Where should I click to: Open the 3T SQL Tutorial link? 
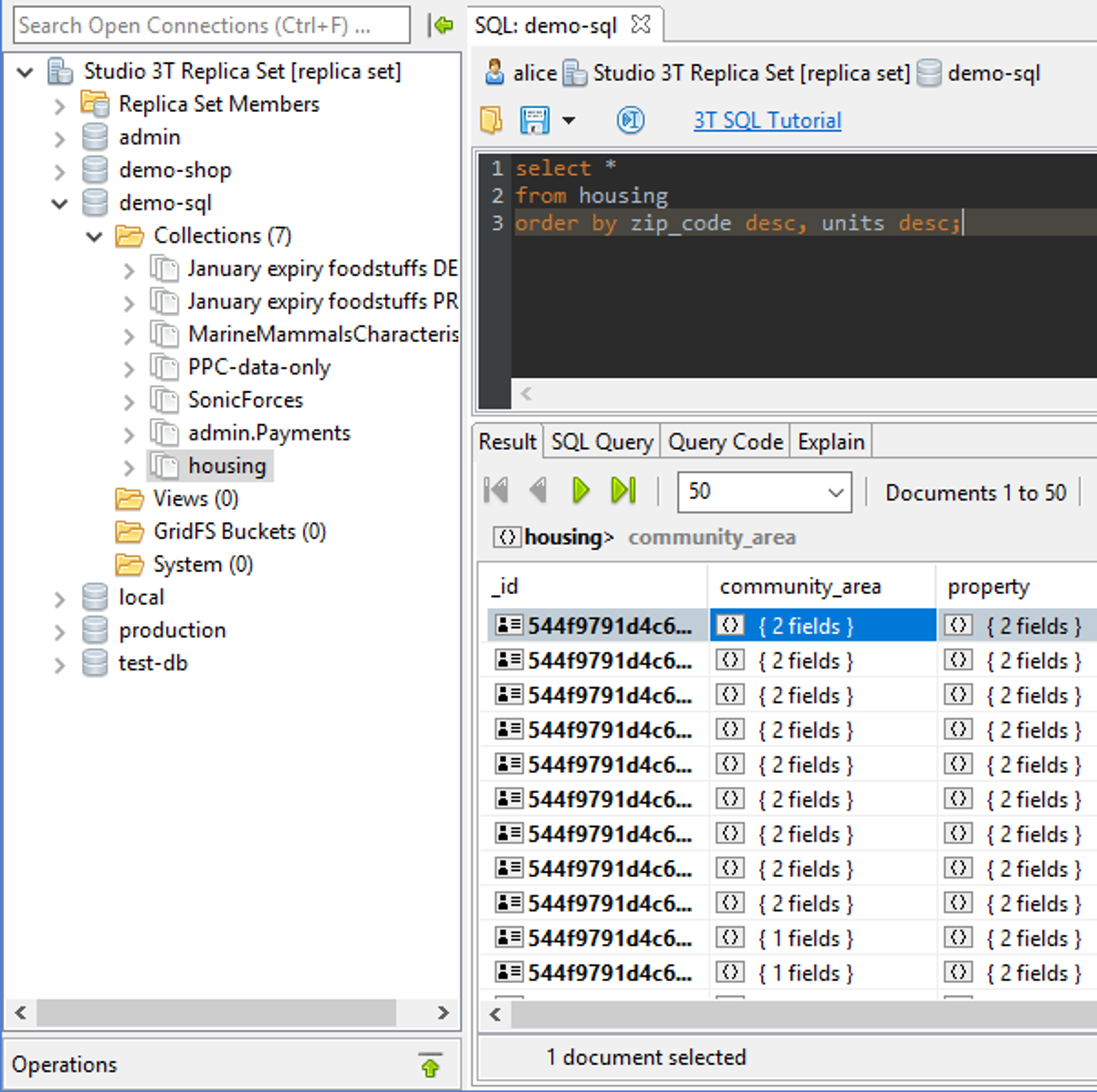(x=766, y=120)
